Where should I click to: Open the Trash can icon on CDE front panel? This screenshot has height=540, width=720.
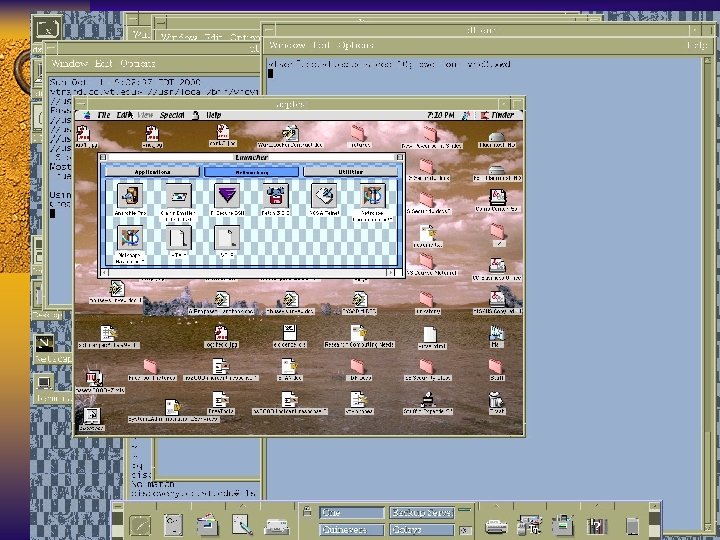(632, 526)
